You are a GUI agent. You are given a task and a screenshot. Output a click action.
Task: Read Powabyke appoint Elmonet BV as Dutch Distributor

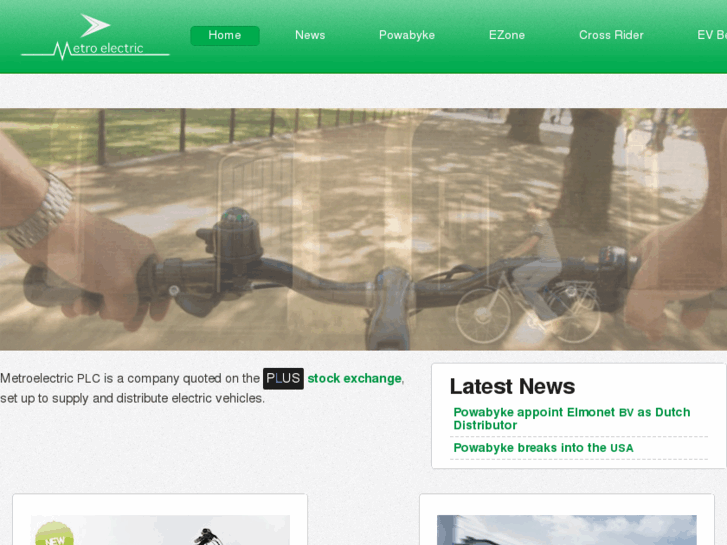572,418
